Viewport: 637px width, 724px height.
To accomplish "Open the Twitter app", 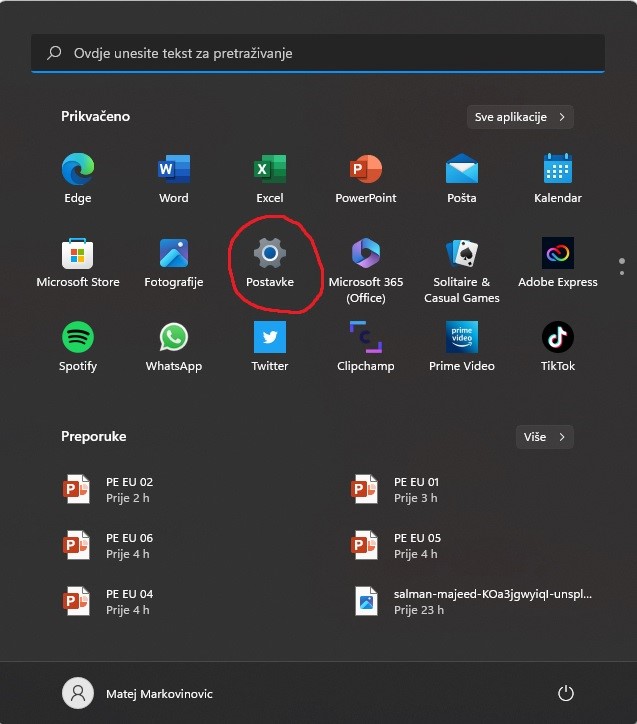I will (270, 346).
